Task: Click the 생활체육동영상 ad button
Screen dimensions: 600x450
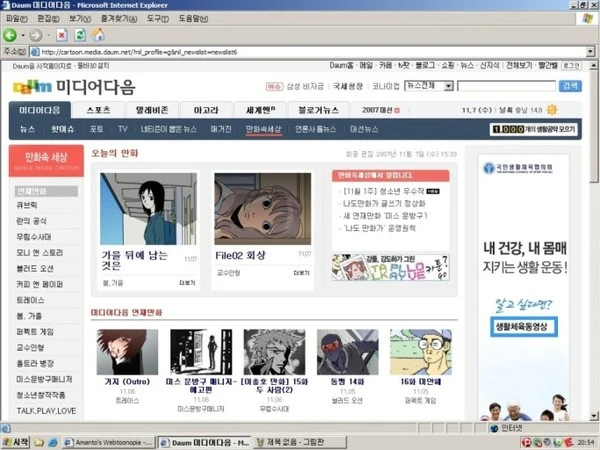Action: coord(523,327)
